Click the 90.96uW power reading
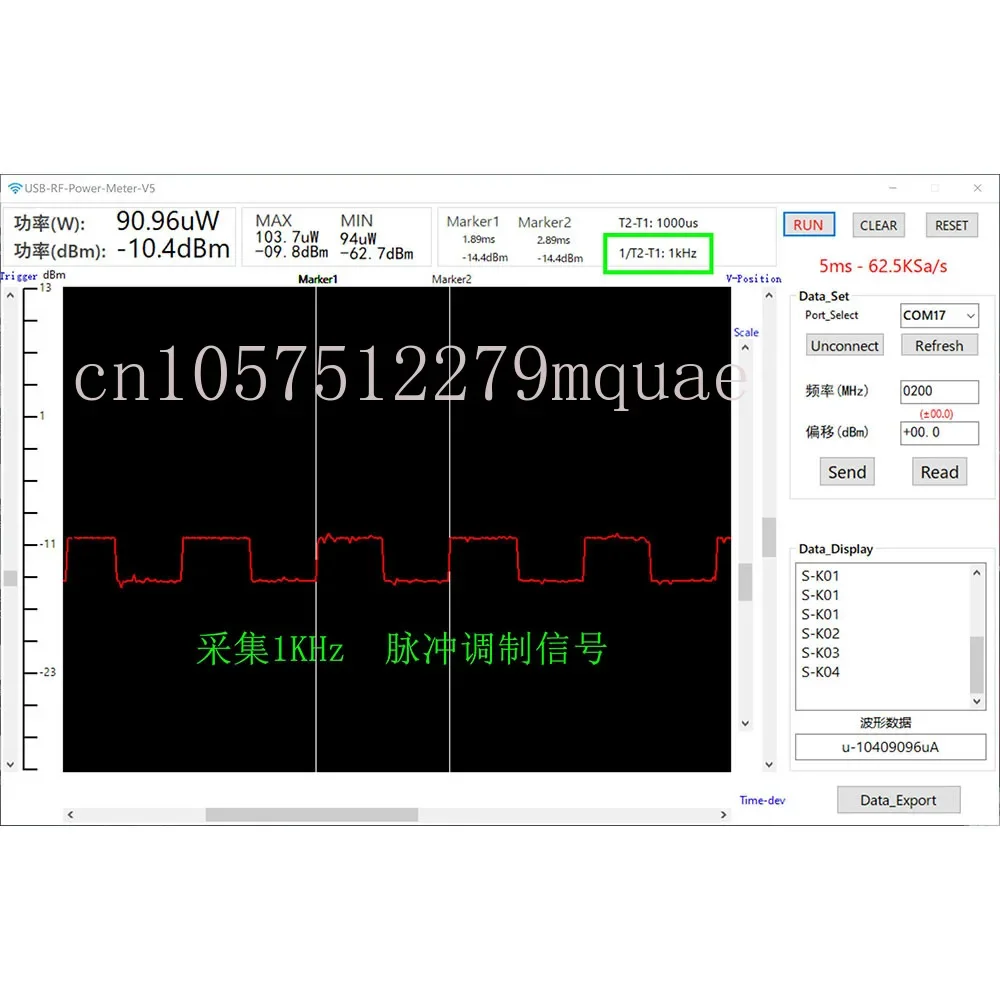Screen dimensions: 1000x1000 tap(168, 221)
